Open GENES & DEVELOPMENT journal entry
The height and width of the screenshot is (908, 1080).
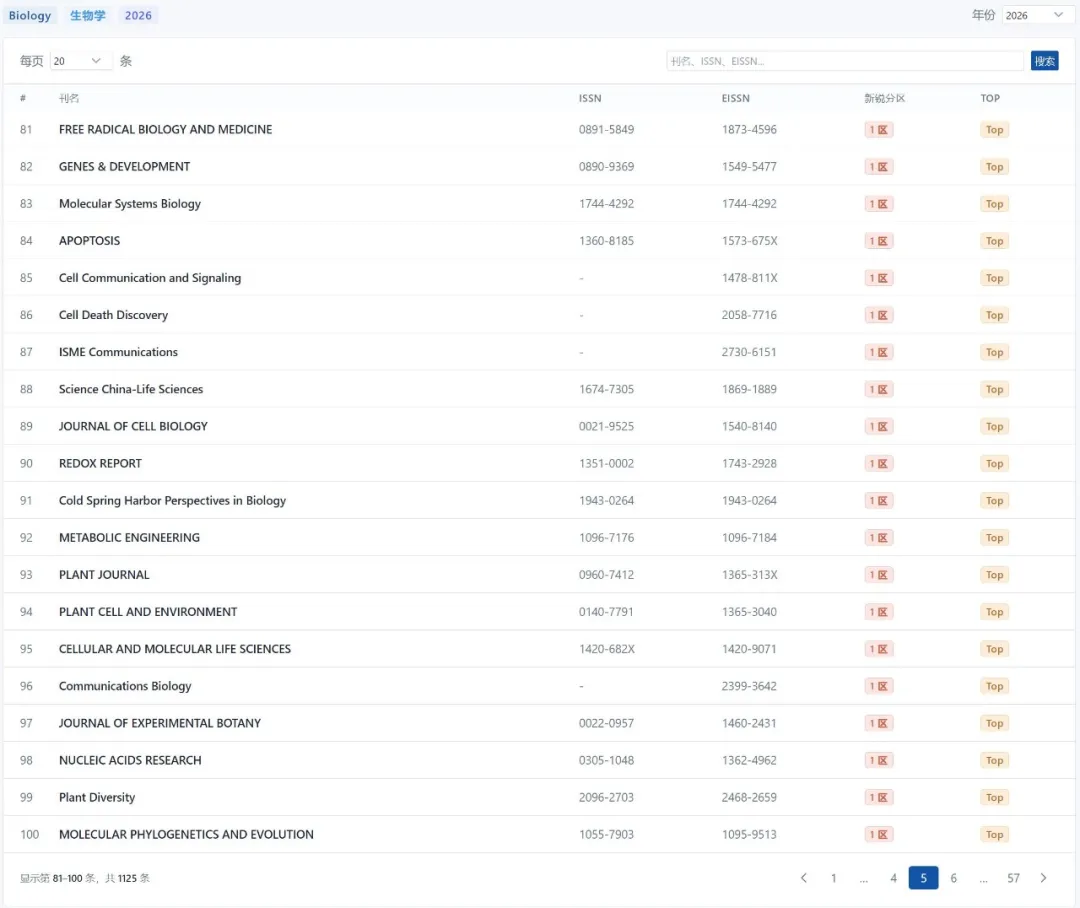pyautogui.click(x=124, y=166)
